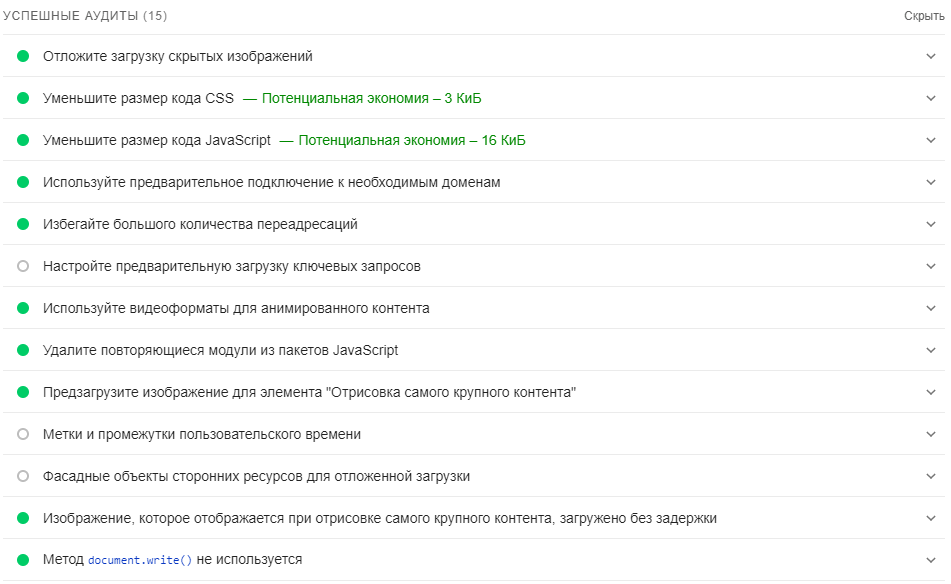Click the green dot beside "Избегайте большого количества переадресаций"
This screenshot has height=584, width=951.
(x=21, y=224)
